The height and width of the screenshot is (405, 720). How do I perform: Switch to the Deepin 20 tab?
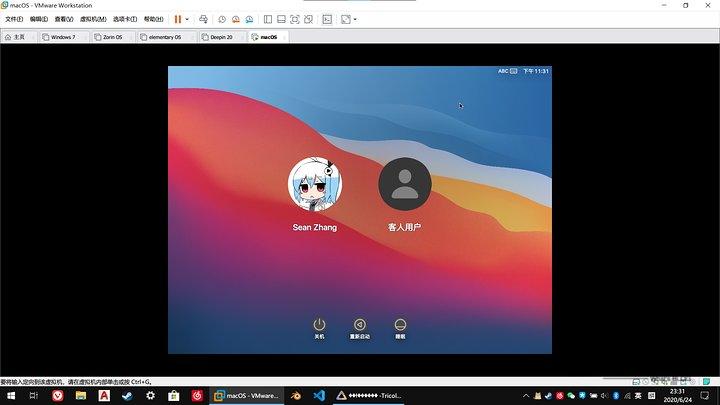(221, 37)
